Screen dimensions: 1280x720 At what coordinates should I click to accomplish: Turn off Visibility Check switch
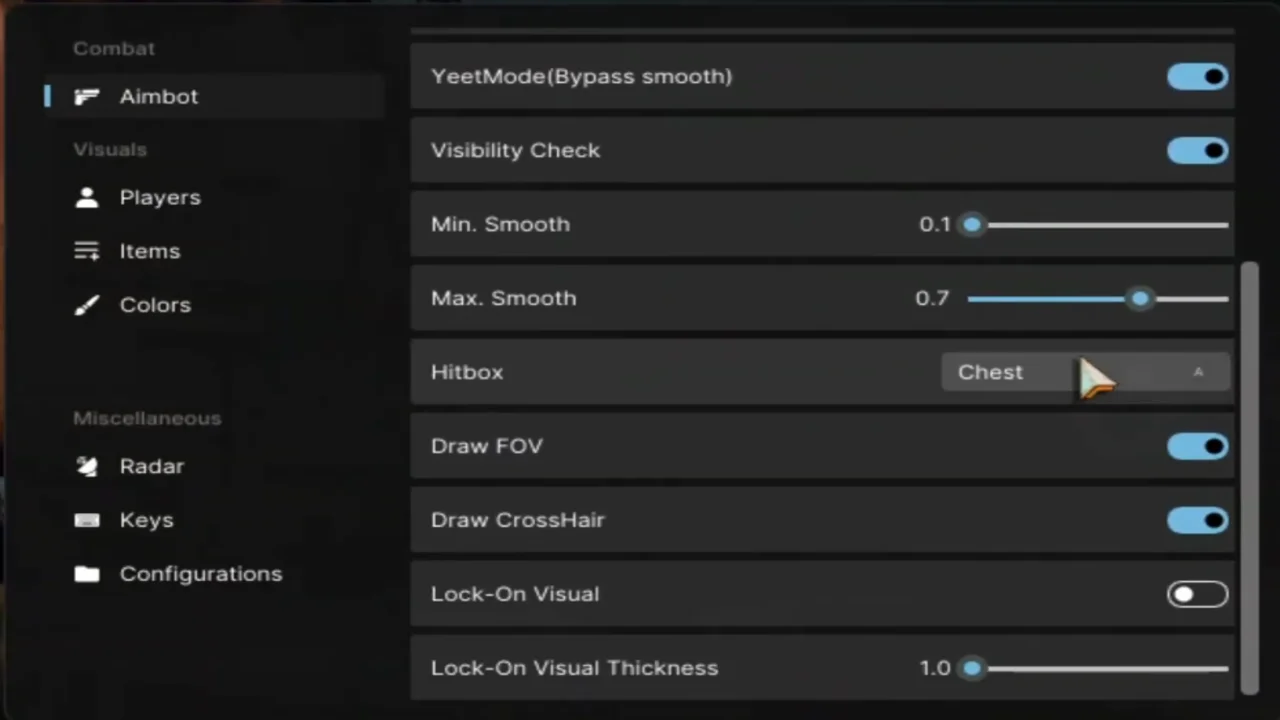click(1197, 150)
